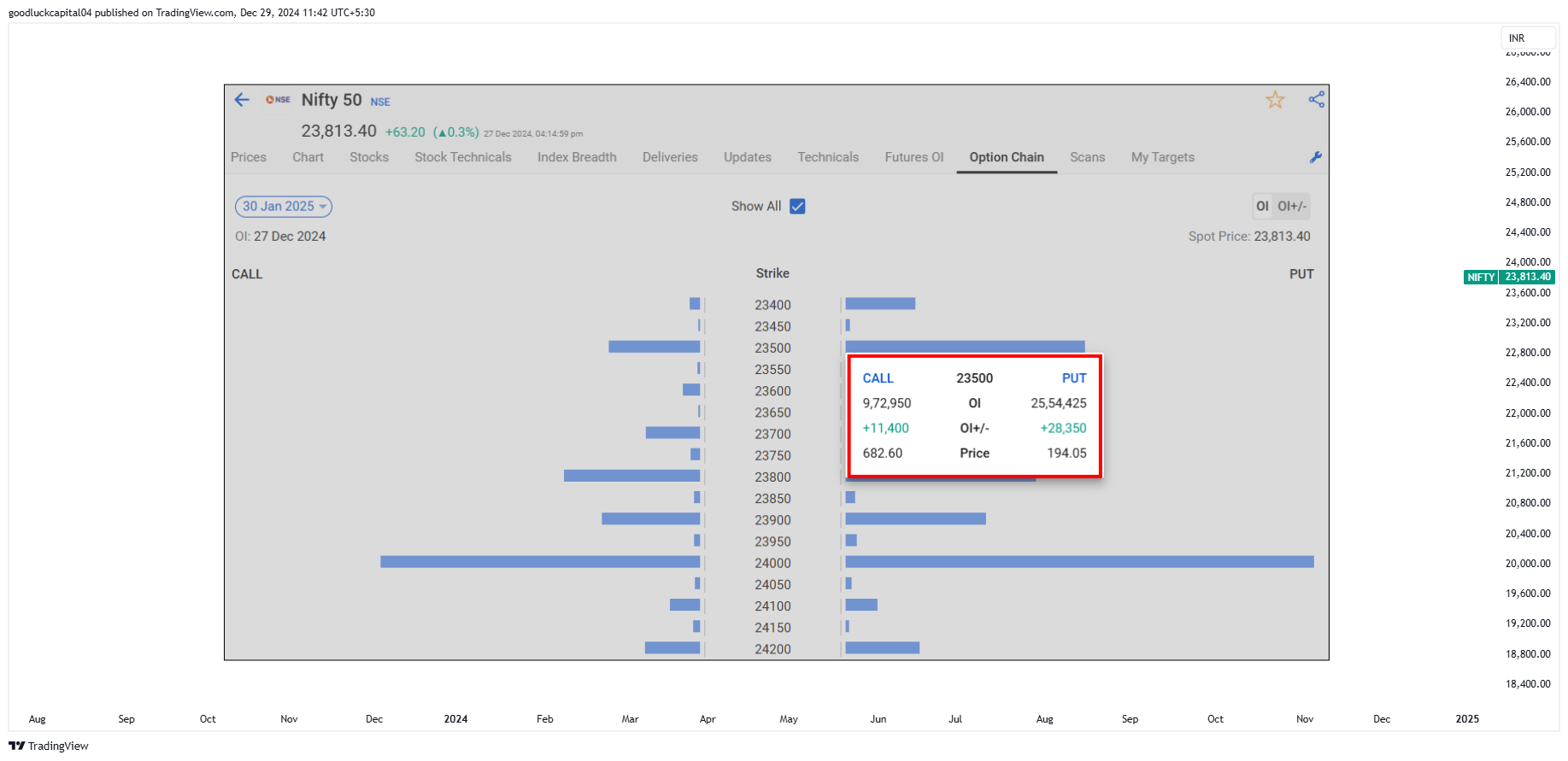The width and height of the screenshot is (1568, 761).
Task: Switch to the Prices tab
Action: point(249,157)
